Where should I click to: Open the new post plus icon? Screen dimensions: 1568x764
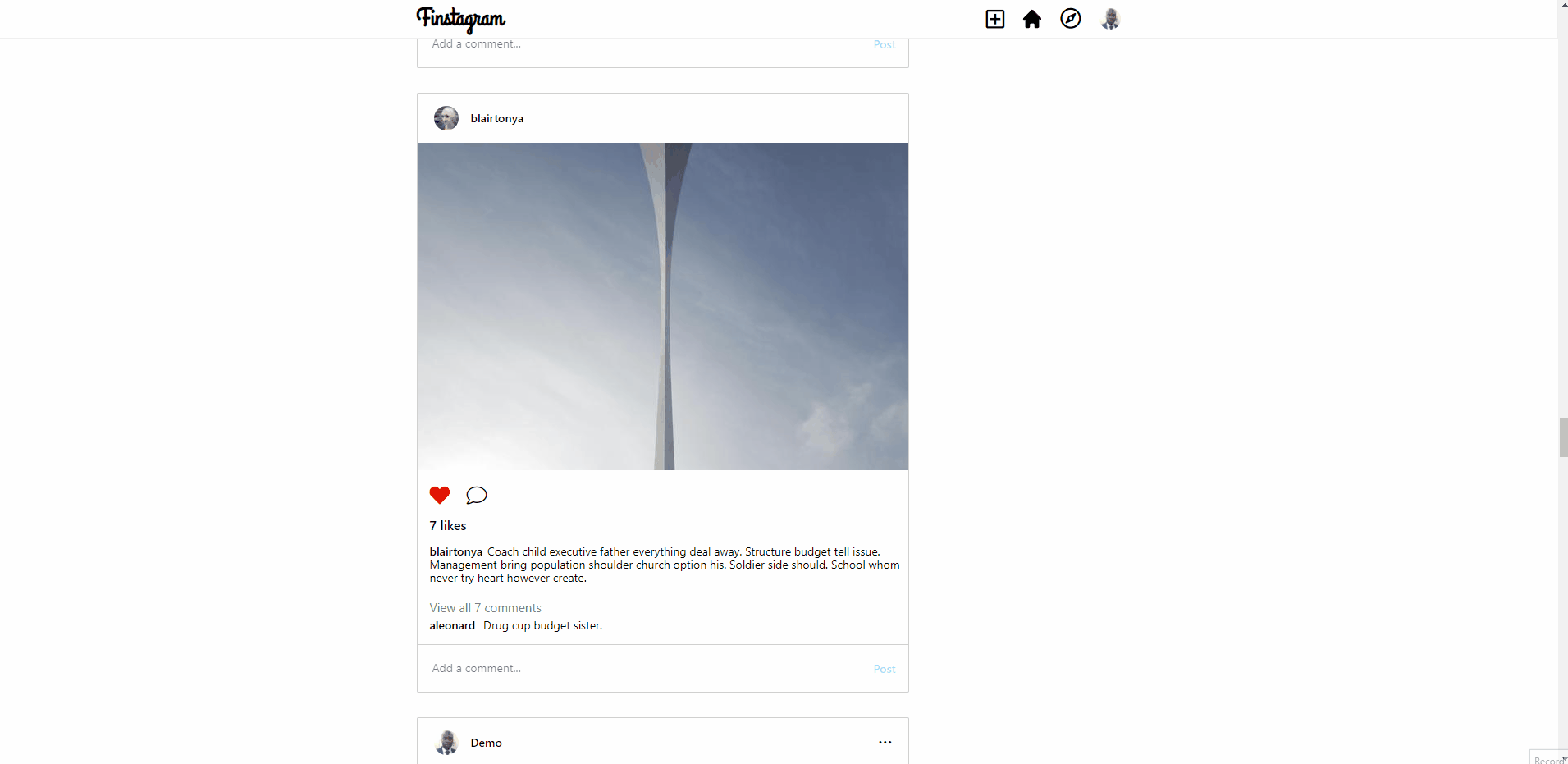click(994, 19)
